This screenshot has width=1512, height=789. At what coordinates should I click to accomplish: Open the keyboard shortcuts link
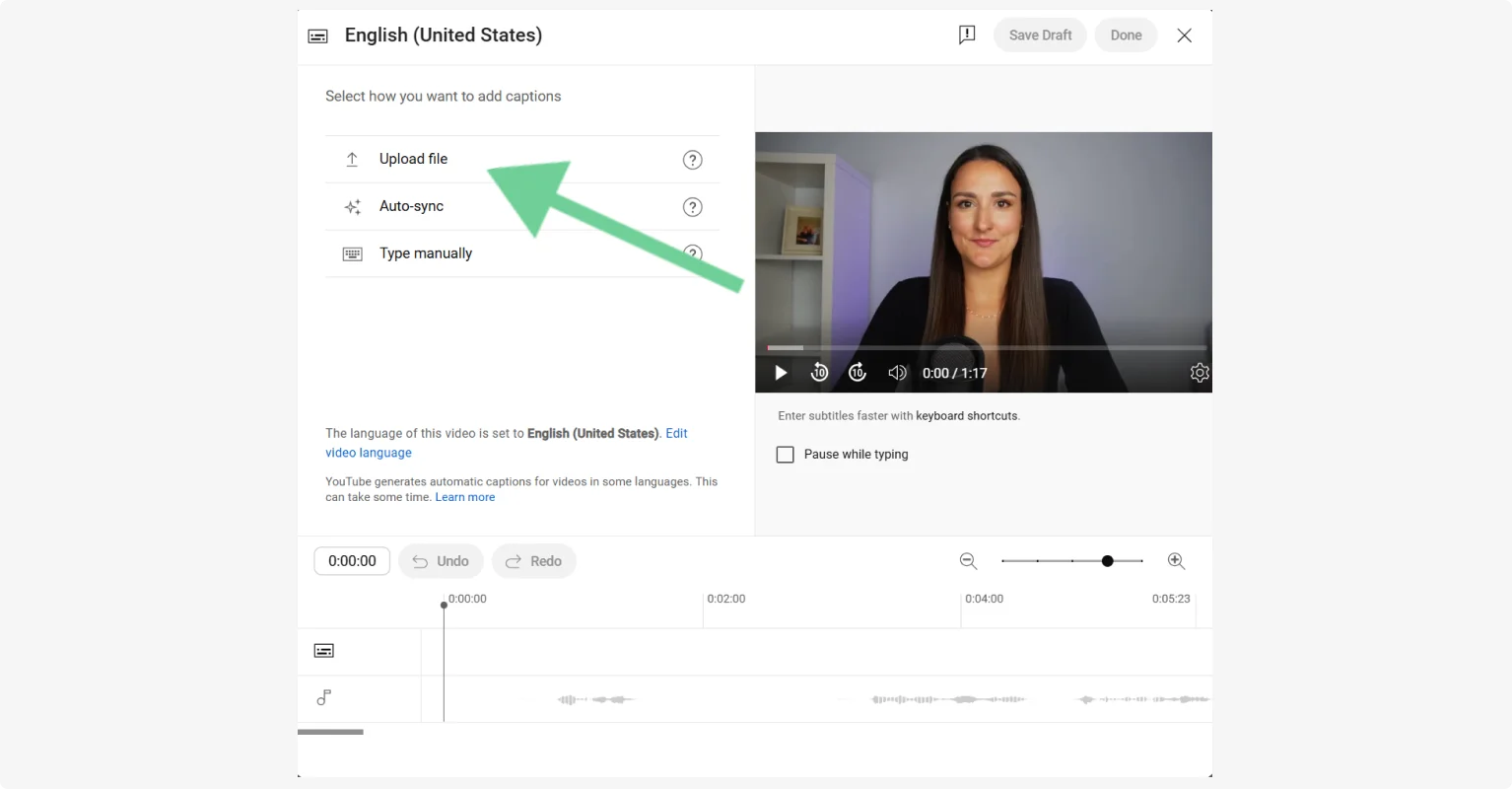967,416
